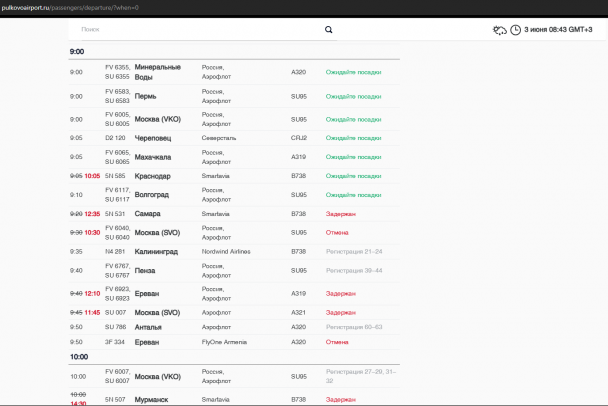Image resolution: width=608 pixels, height=406 pixels.
Task: Click the date and time text 3 июня
Action: click(558, 29)
